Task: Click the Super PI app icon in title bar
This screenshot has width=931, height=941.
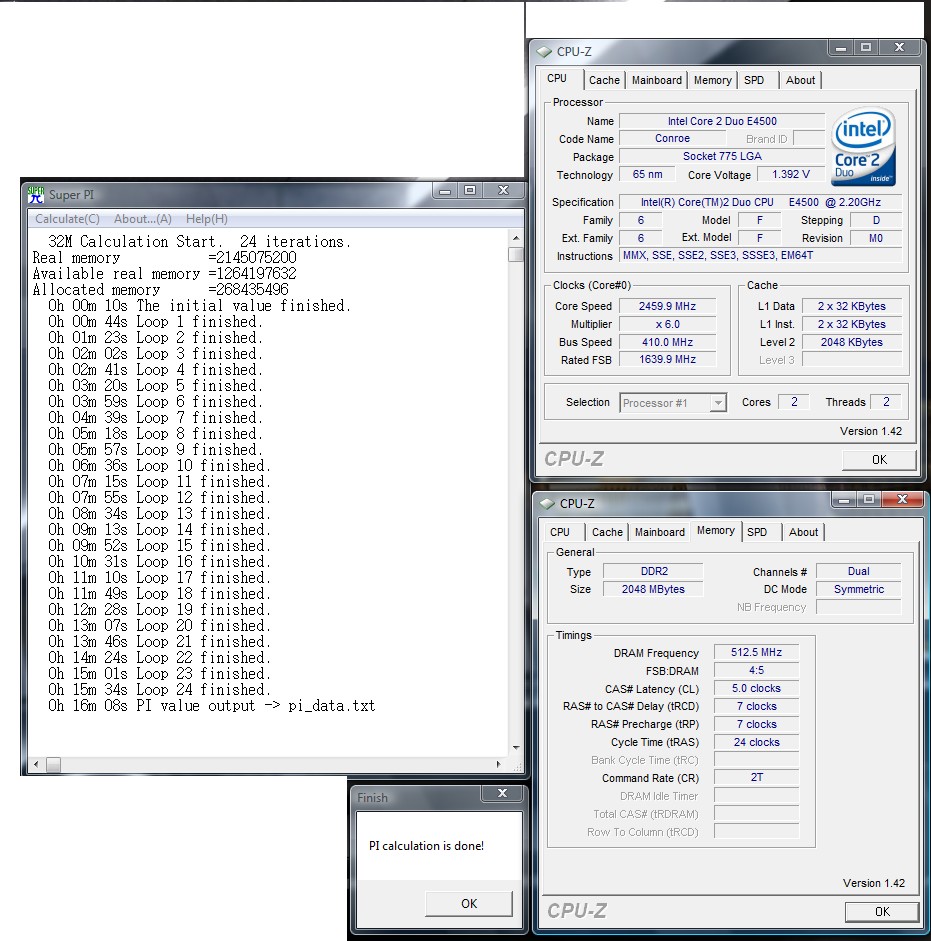Action: click(x=37, y=194)
